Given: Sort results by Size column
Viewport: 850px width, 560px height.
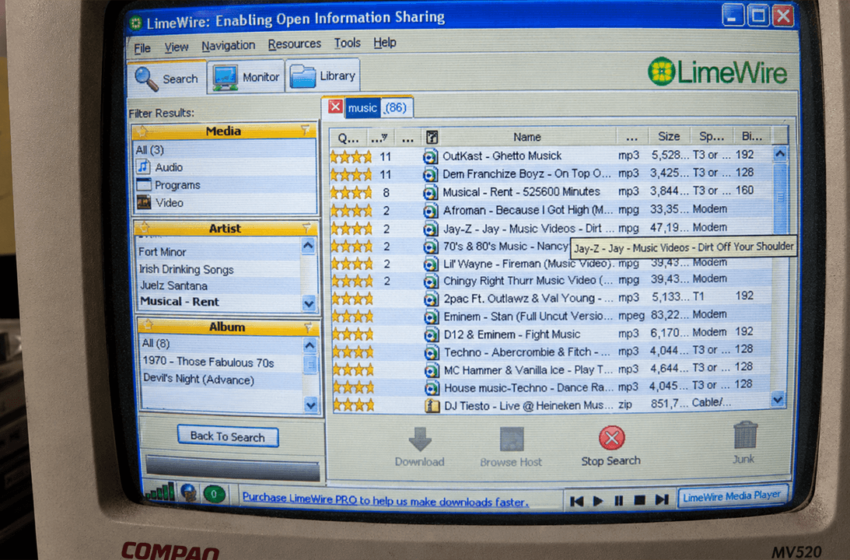Looking at the screenshot, I should coord(668,136).
